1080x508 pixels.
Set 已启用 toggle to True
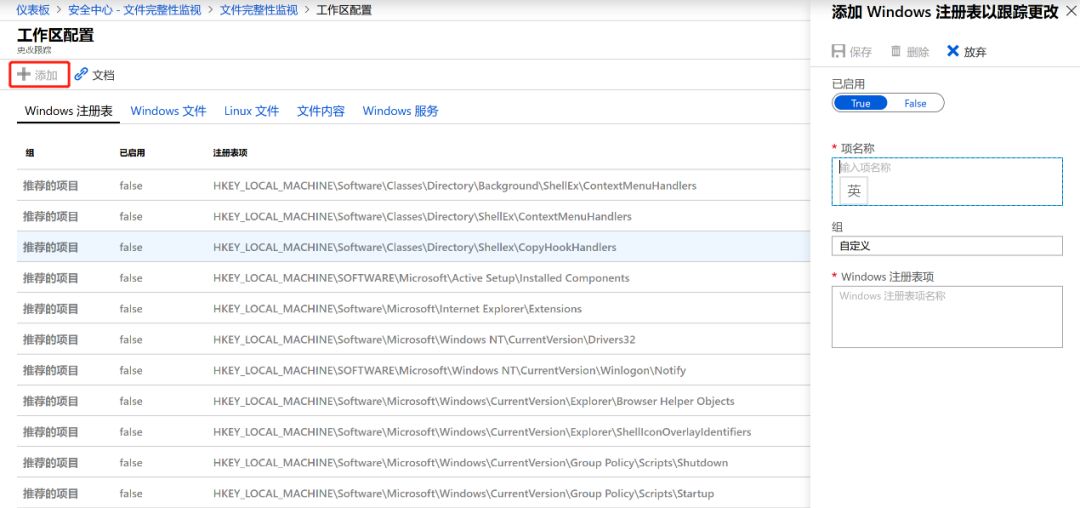(x=860, y=103)
